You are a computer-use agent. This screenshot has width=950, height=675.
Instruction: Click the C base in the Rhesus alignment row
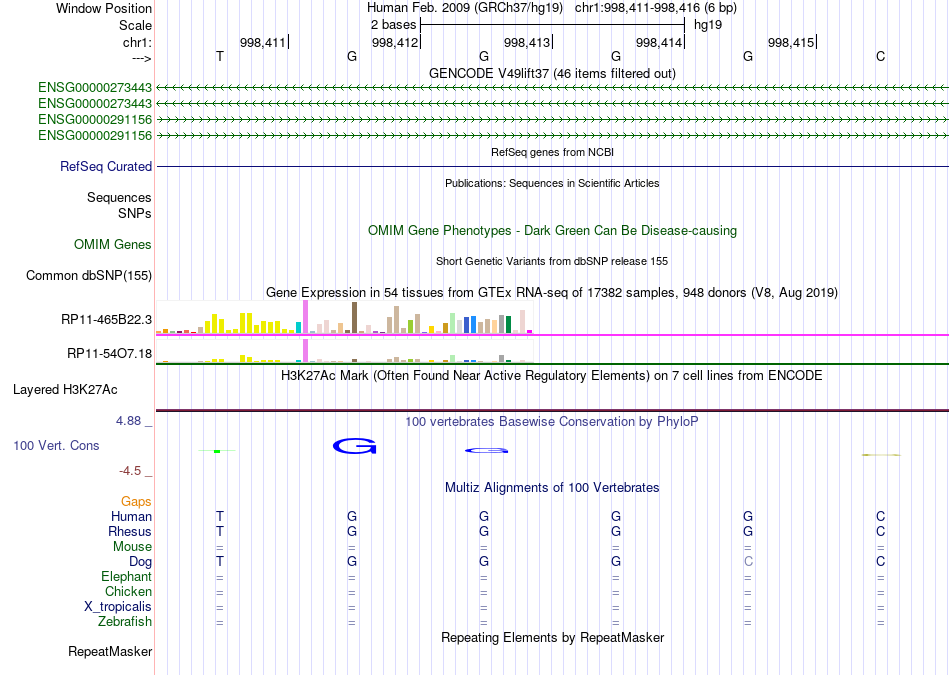(880, 531)
